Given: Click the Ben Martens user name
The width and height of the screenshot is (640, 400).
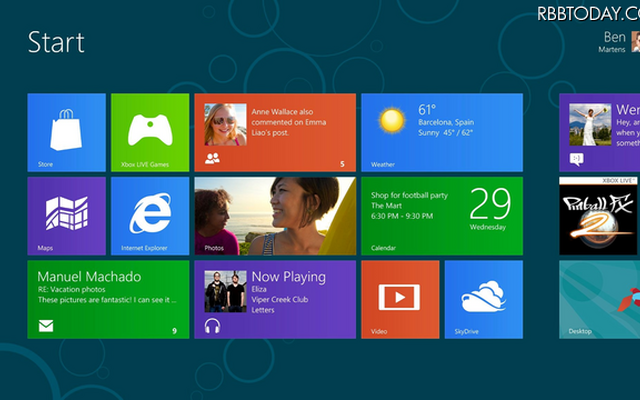Looking at the screenshot, I should pyautogui.click(x=612, y=42).
